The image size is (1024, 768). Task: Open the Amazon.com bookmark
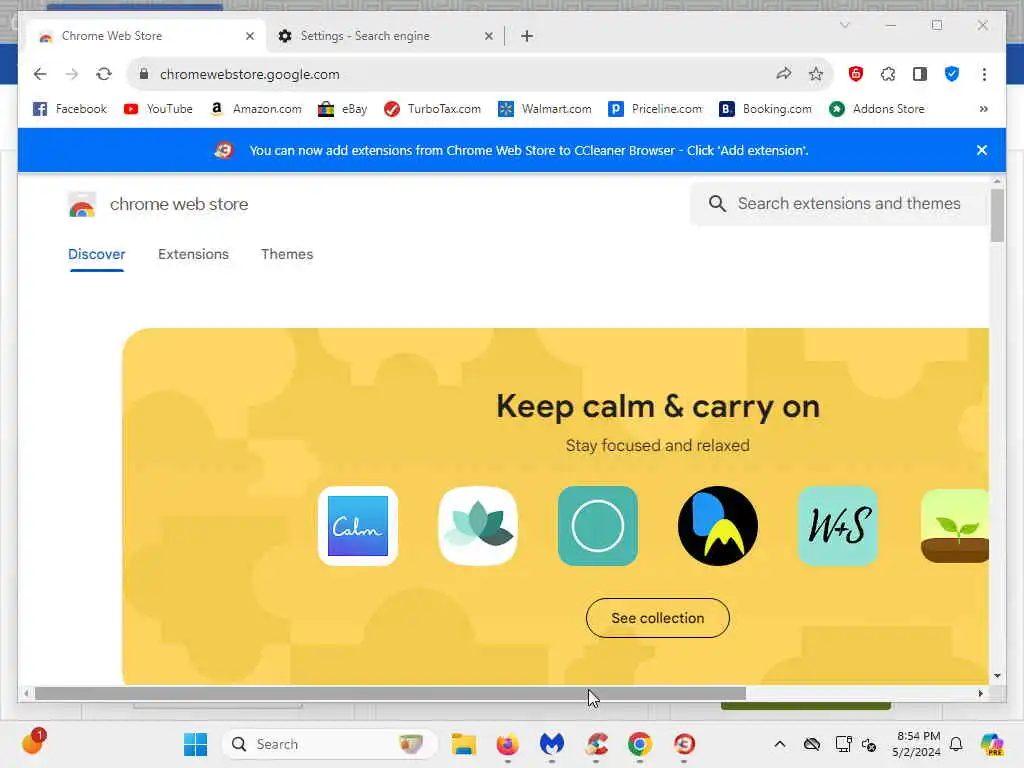[x=256, y=109]
